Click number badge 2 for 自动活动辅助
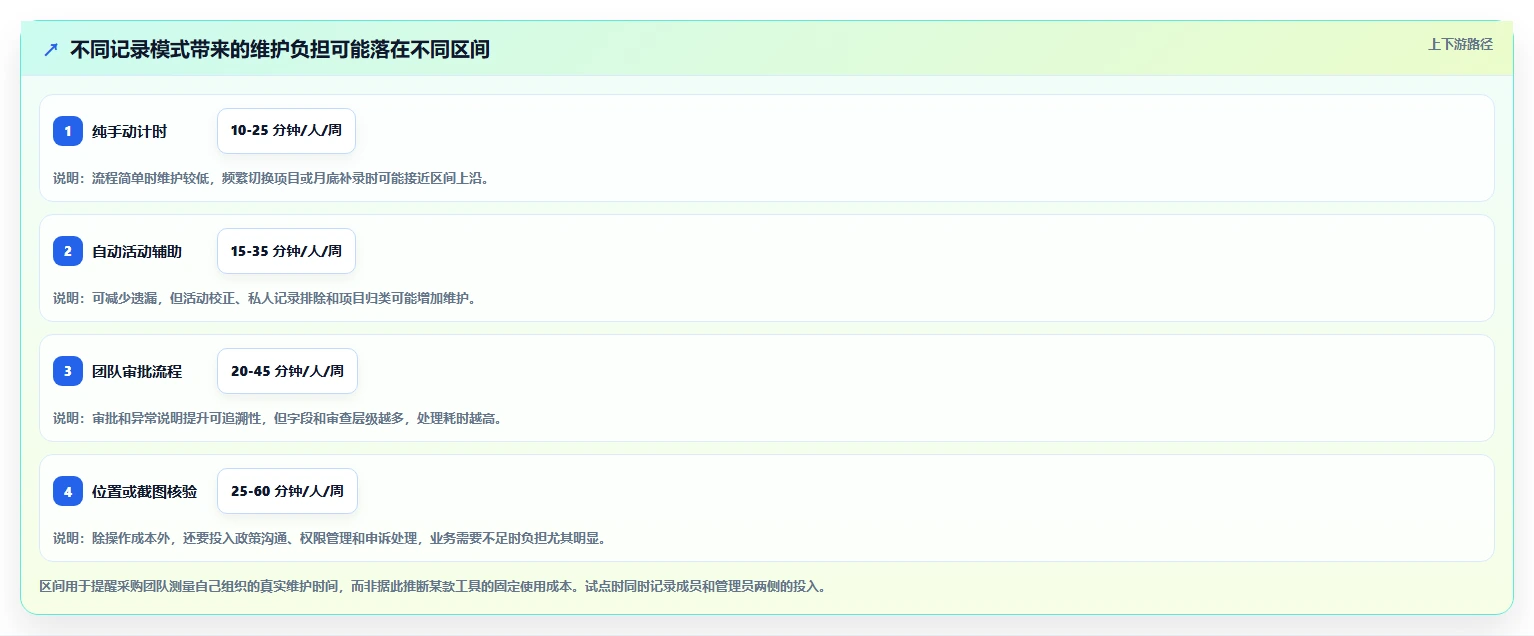The image size is (1534, 636). click(68, 251)
